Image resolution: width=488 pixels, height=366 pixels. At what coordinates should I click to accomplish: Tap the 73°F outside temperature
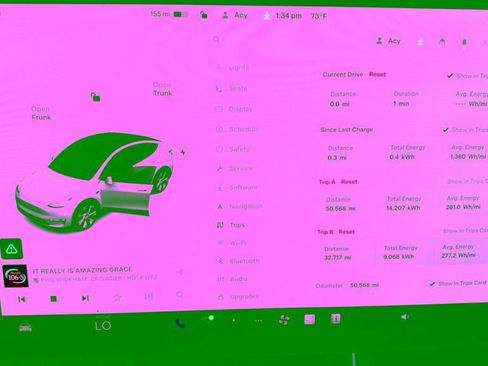[x=319, y=16]
